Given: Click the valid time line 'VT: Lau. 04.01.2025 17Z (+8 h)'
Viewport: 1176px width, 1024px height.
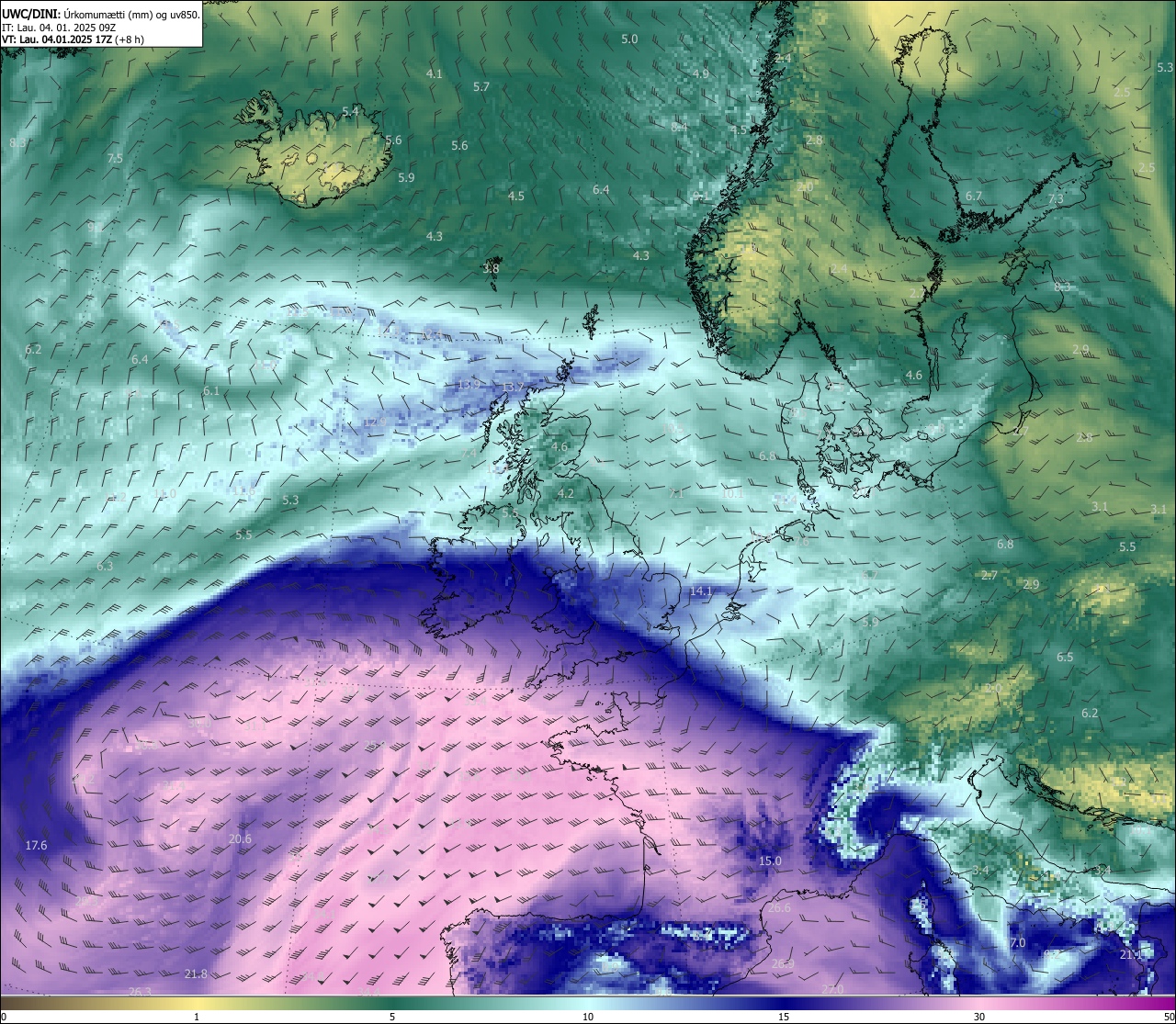Looking at the screenshot, I should [x=73, y=39].
